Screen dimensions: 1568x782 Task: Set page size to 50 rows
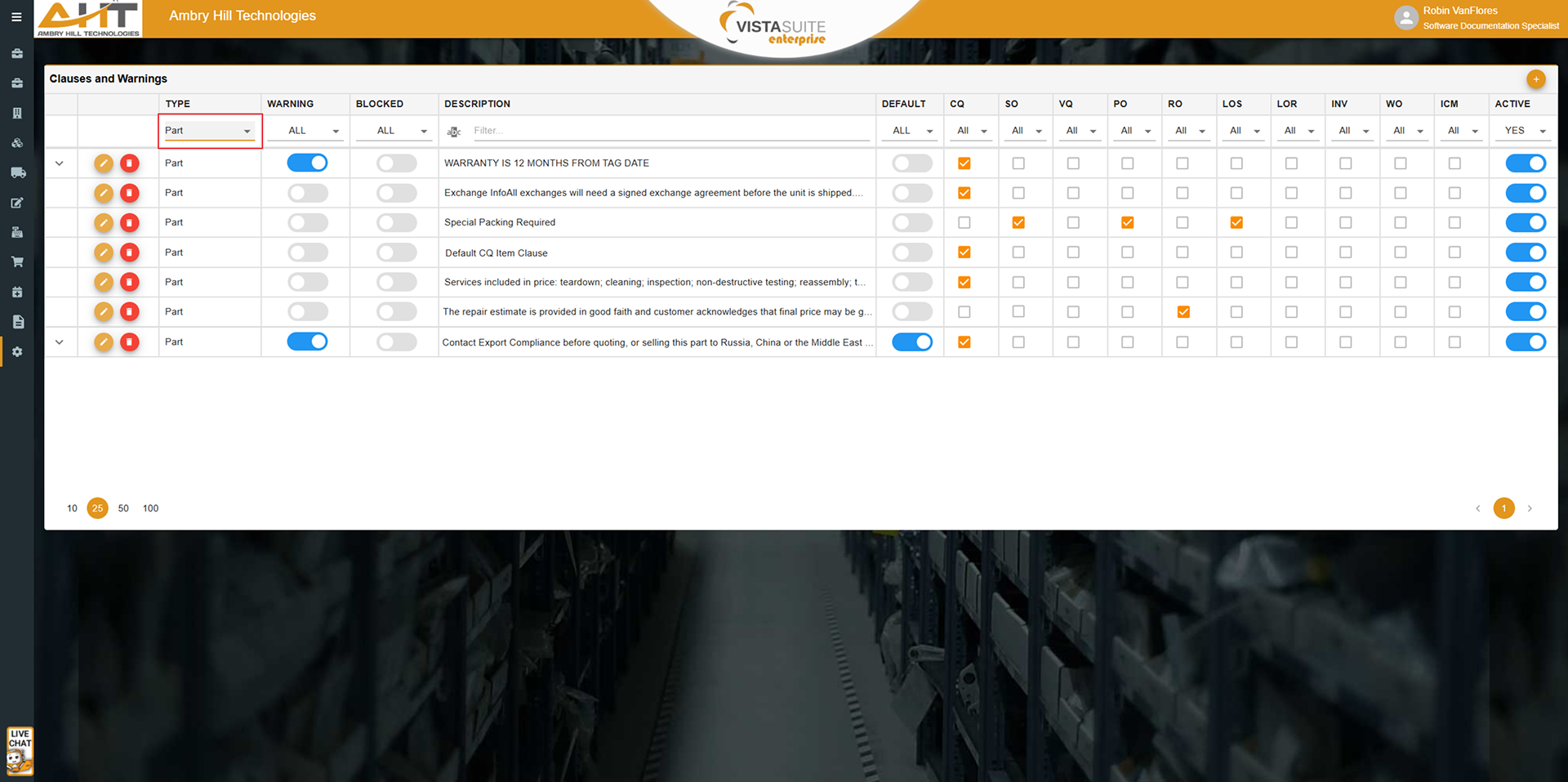point(123,508)
